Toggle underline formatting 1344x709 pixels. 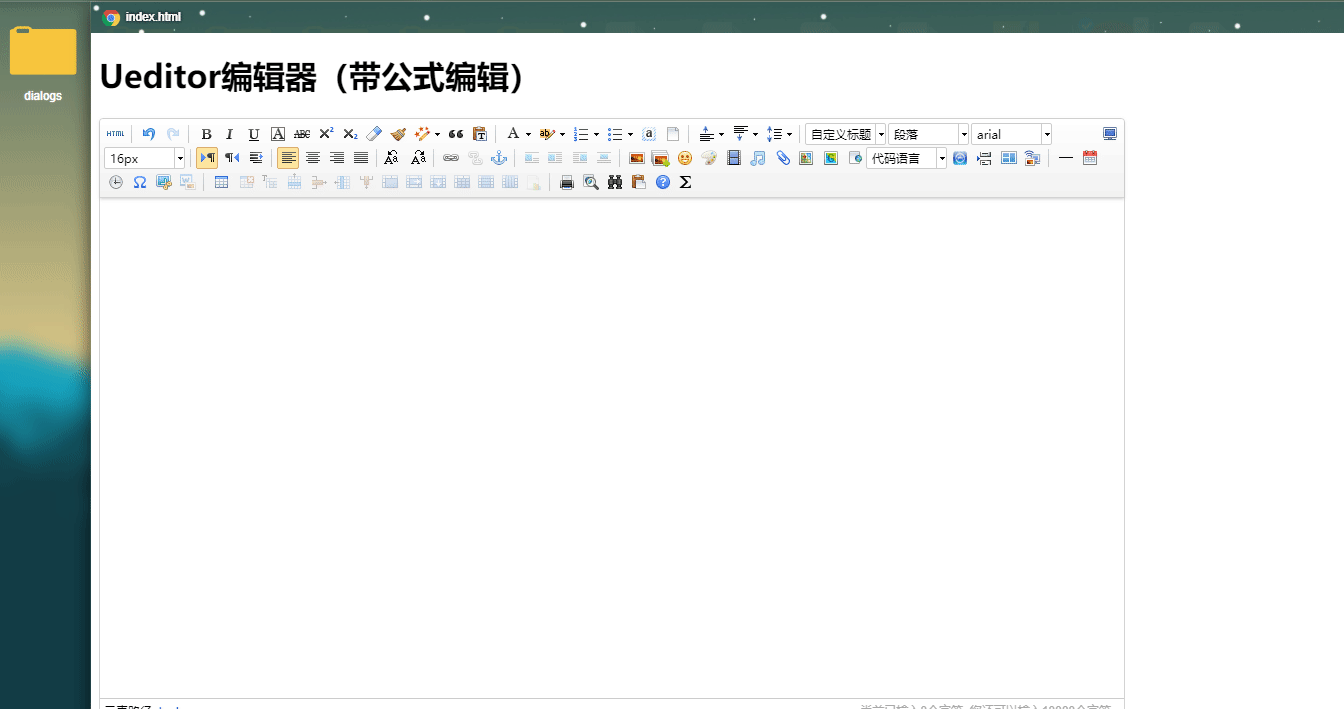pos(254,134)
